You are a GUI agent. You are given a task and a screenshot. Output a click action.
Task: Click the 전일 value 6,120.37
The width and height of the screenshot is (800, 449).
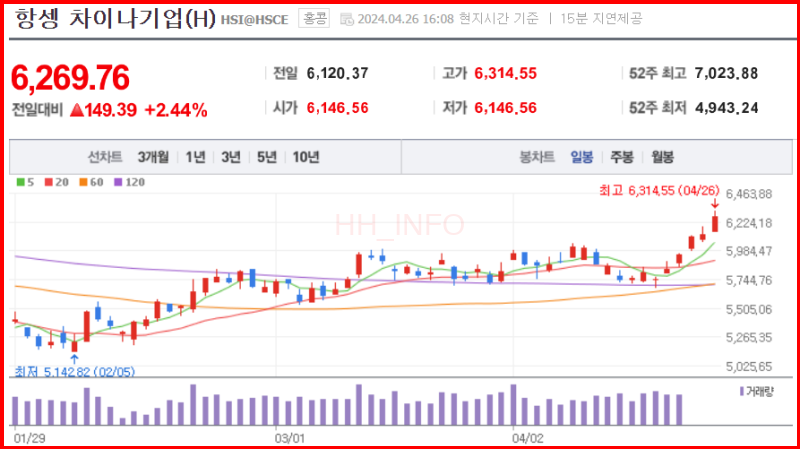[337, 73]
